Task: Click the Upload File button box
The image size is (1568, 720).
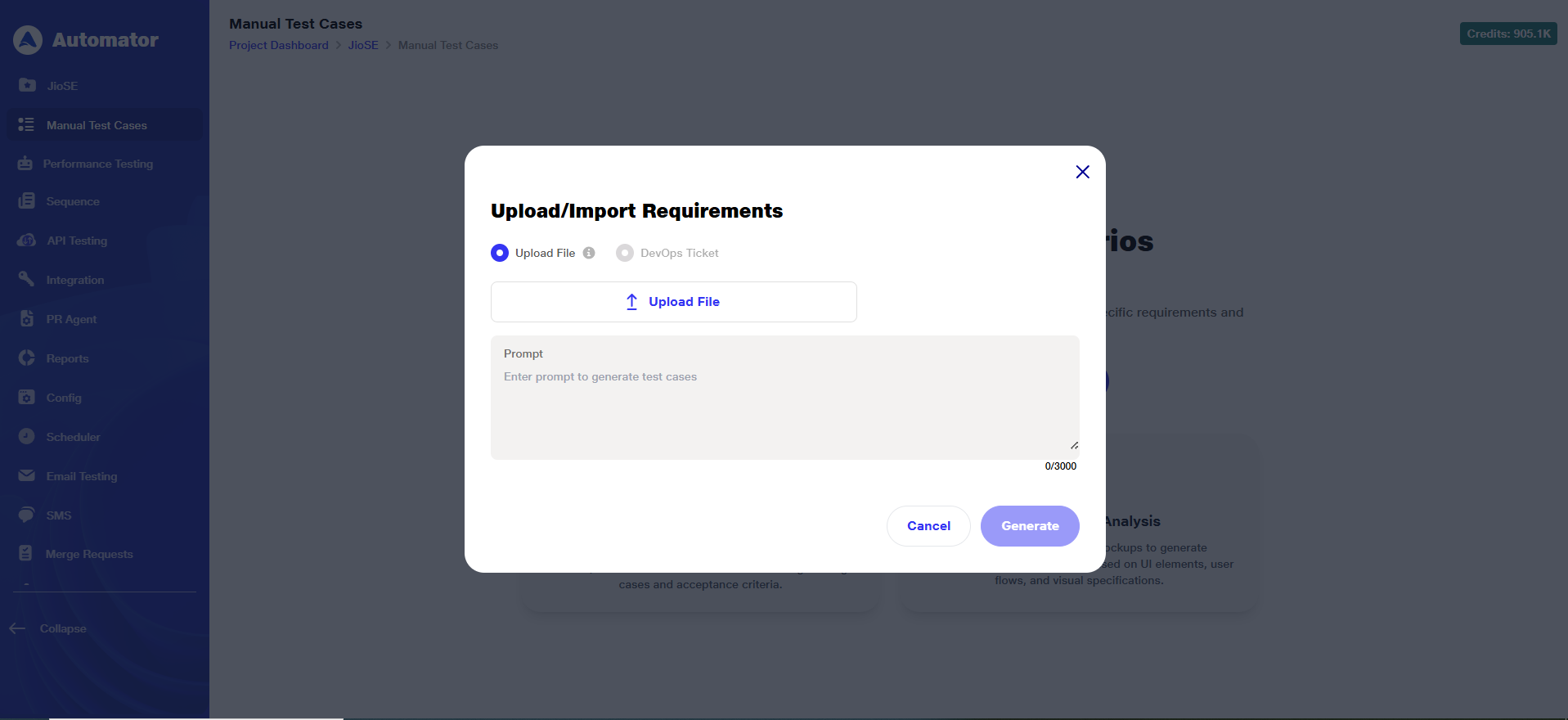Action: point(673,302)
